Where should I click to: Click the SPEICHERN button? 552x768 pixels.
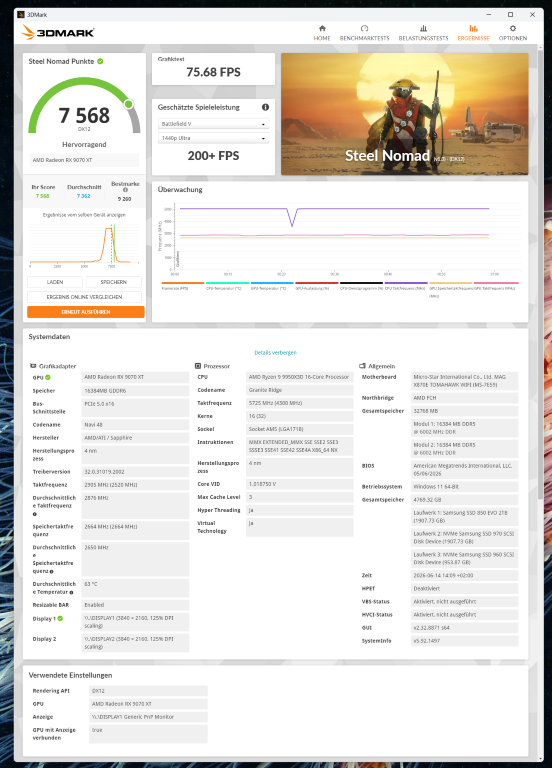click(x=114, y=282)
